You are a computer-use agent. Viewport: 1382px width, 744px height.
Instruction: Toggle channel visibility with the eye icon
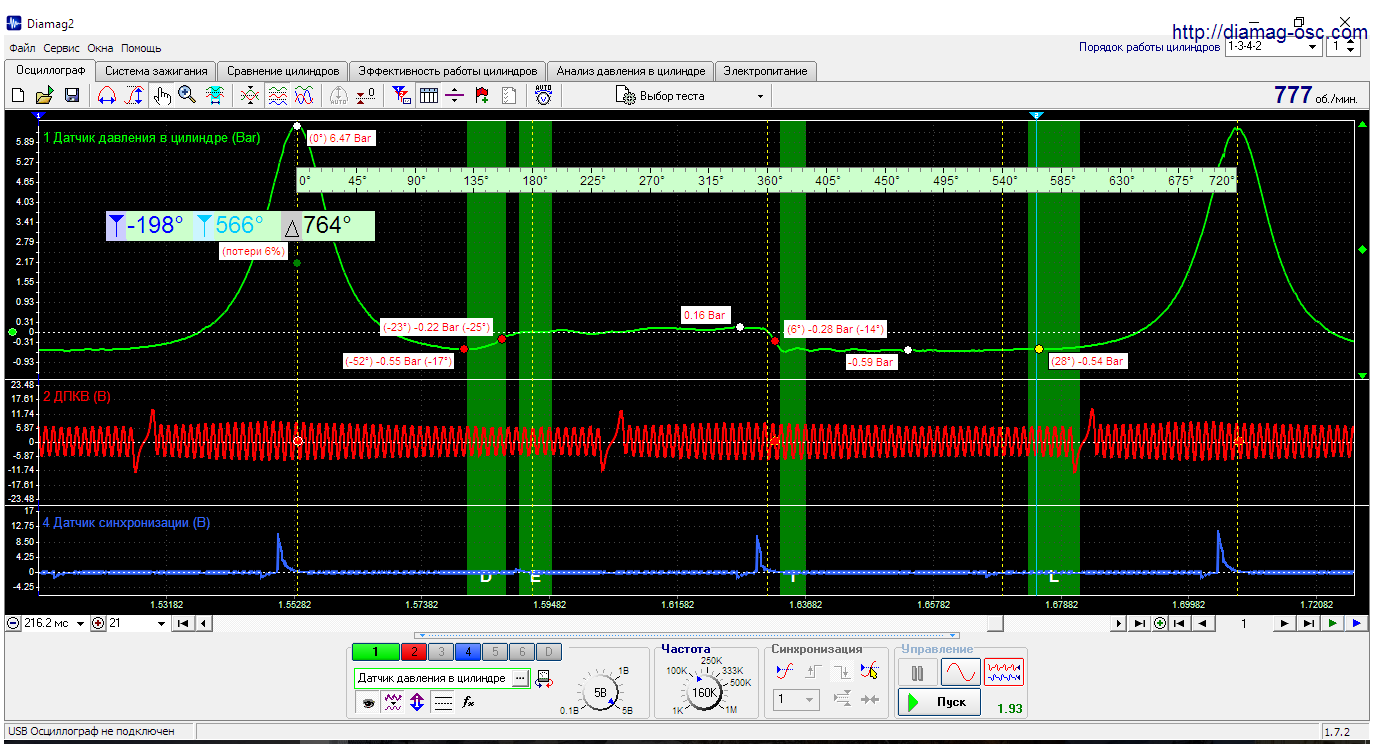pos(368,703)
